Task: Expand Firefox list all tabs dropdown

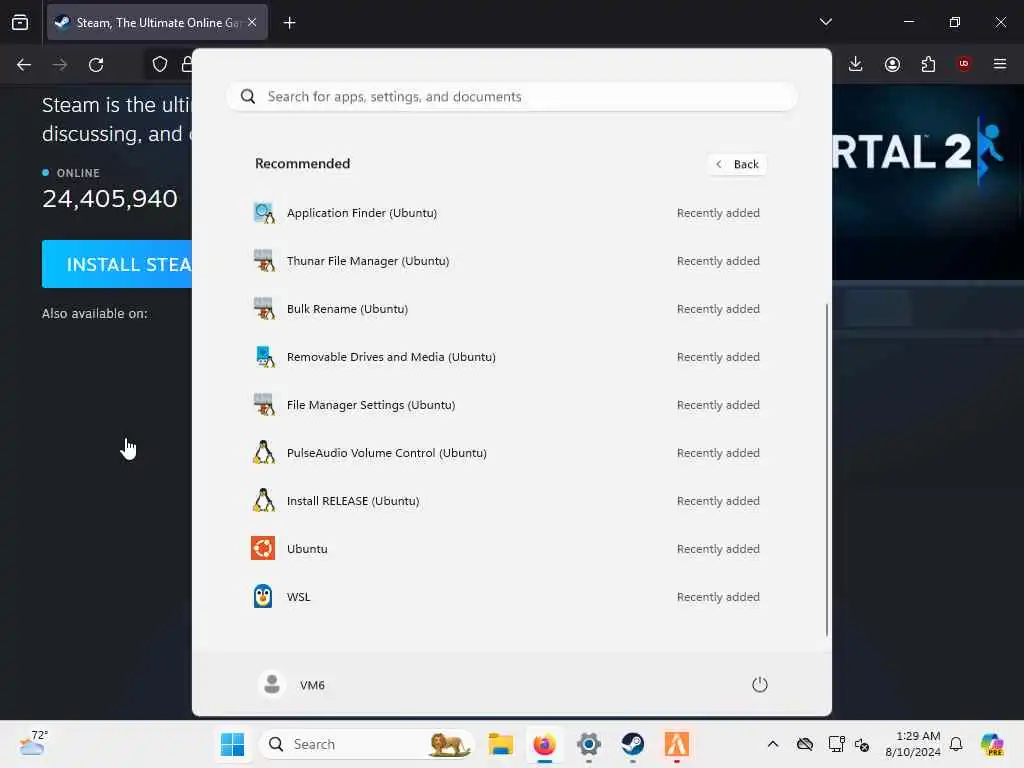Action: click(826, 22)
